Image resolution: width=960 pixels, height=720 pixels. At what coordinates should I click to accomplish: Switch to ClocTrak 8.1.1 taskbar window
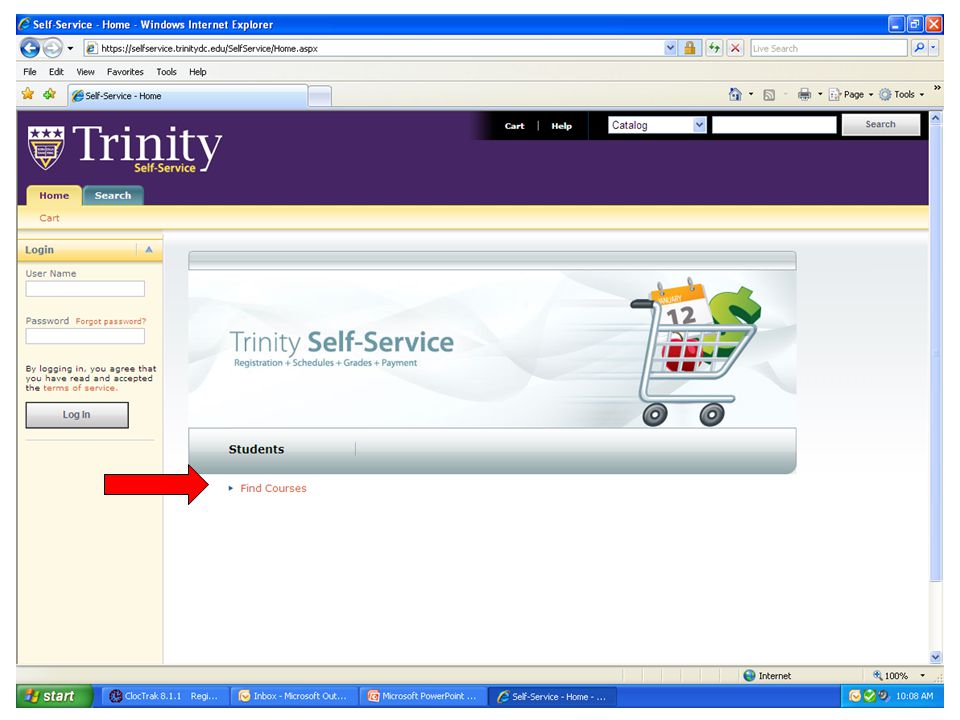pyautogui.click(x=162, y=696)
